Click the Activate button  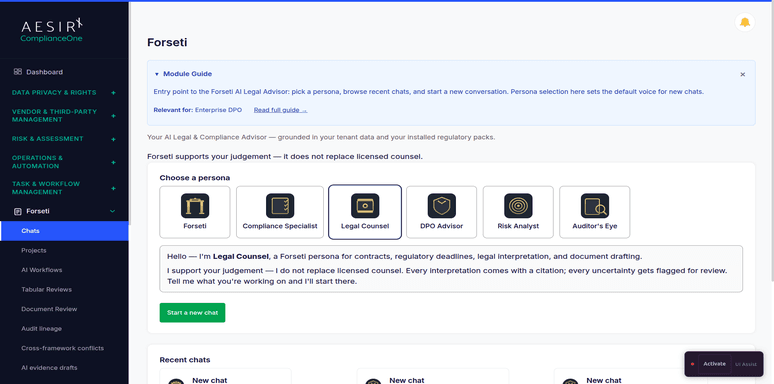click(714, 364)
